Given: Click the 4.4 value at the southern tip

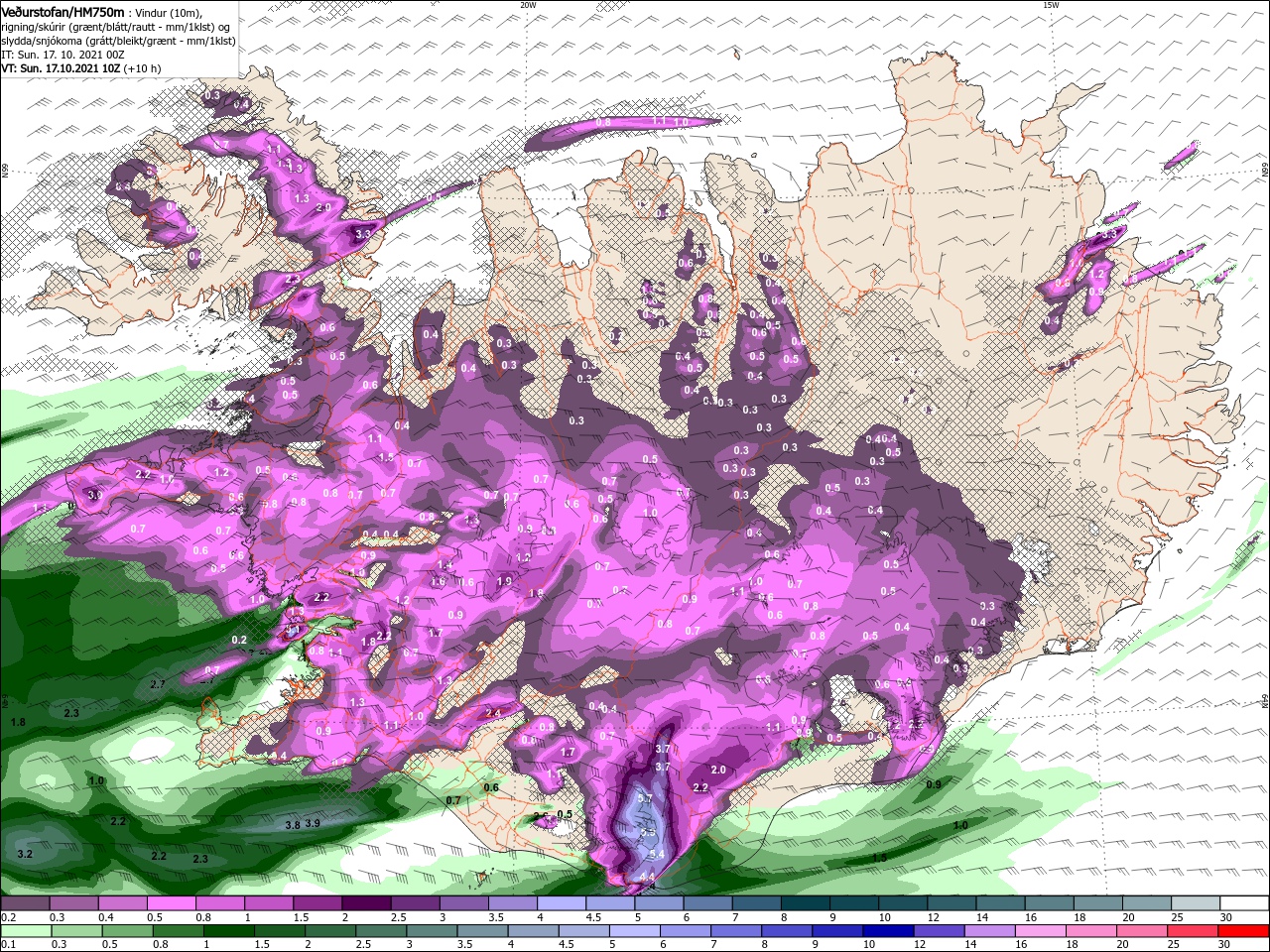Looking at the screenshot, I should pos(648,878).
